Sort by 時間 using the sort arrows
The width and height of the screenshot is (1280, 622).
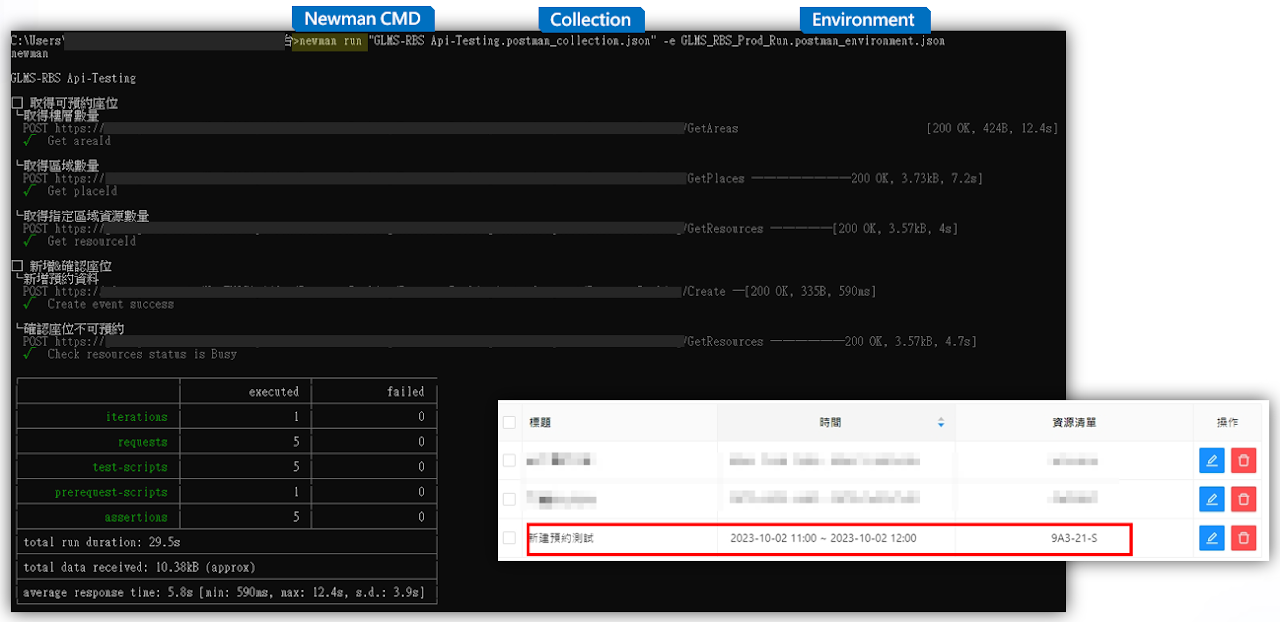pos(940,423)
